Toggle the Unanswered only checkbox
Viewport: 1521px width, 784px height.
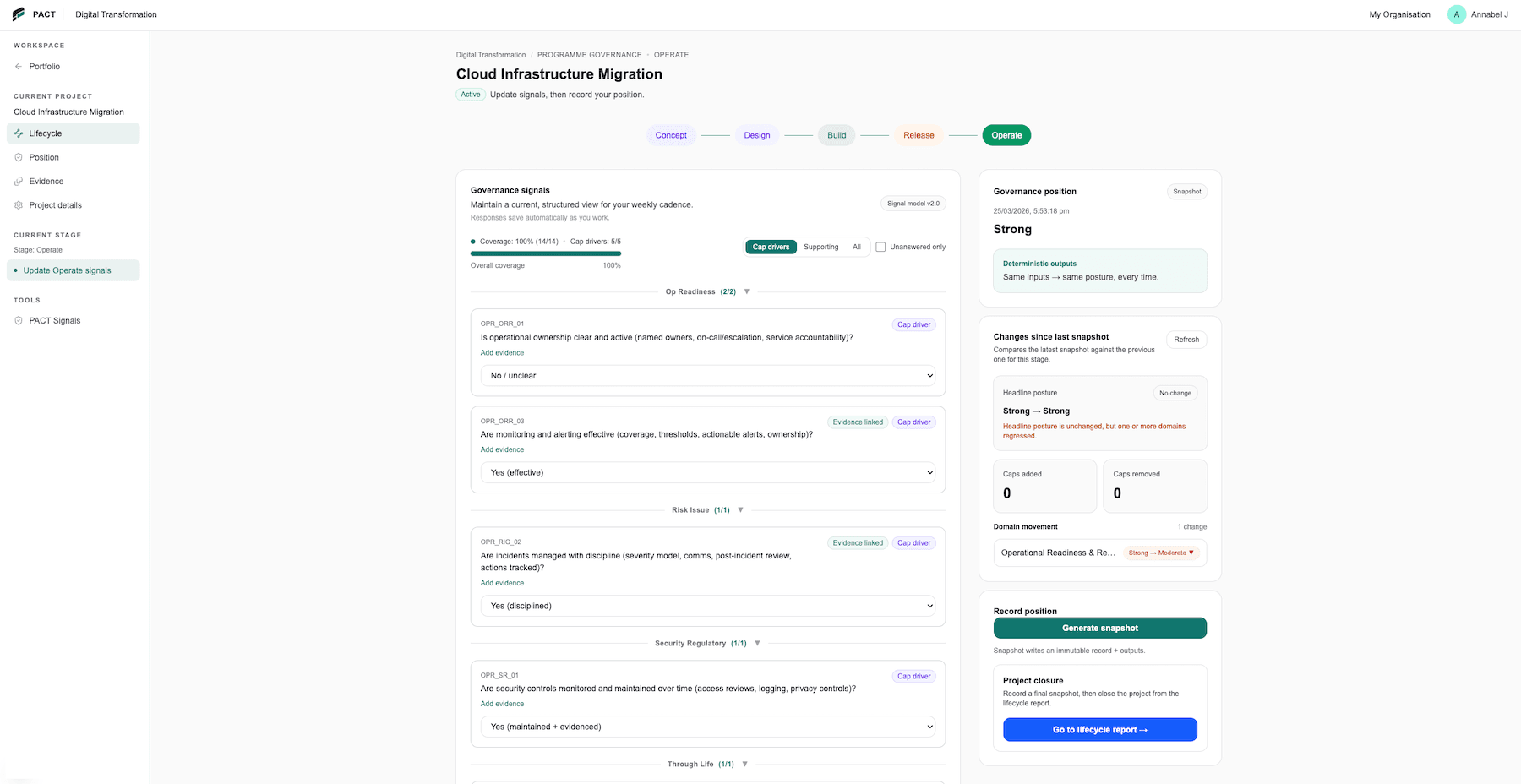[x=880, y=247]
